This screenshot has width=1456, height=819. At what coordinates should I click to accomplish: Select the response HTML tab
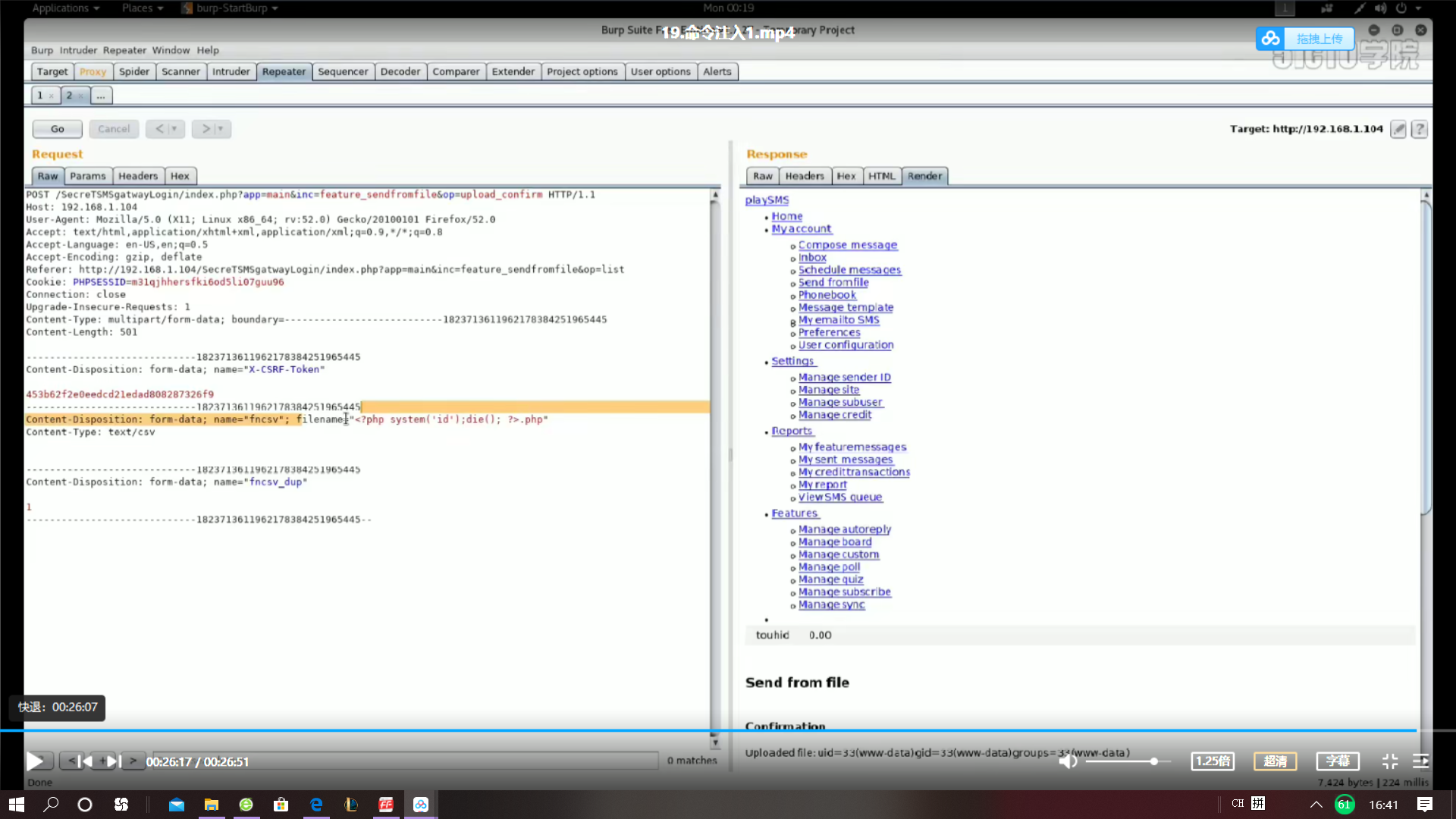[x=882, y=176]
